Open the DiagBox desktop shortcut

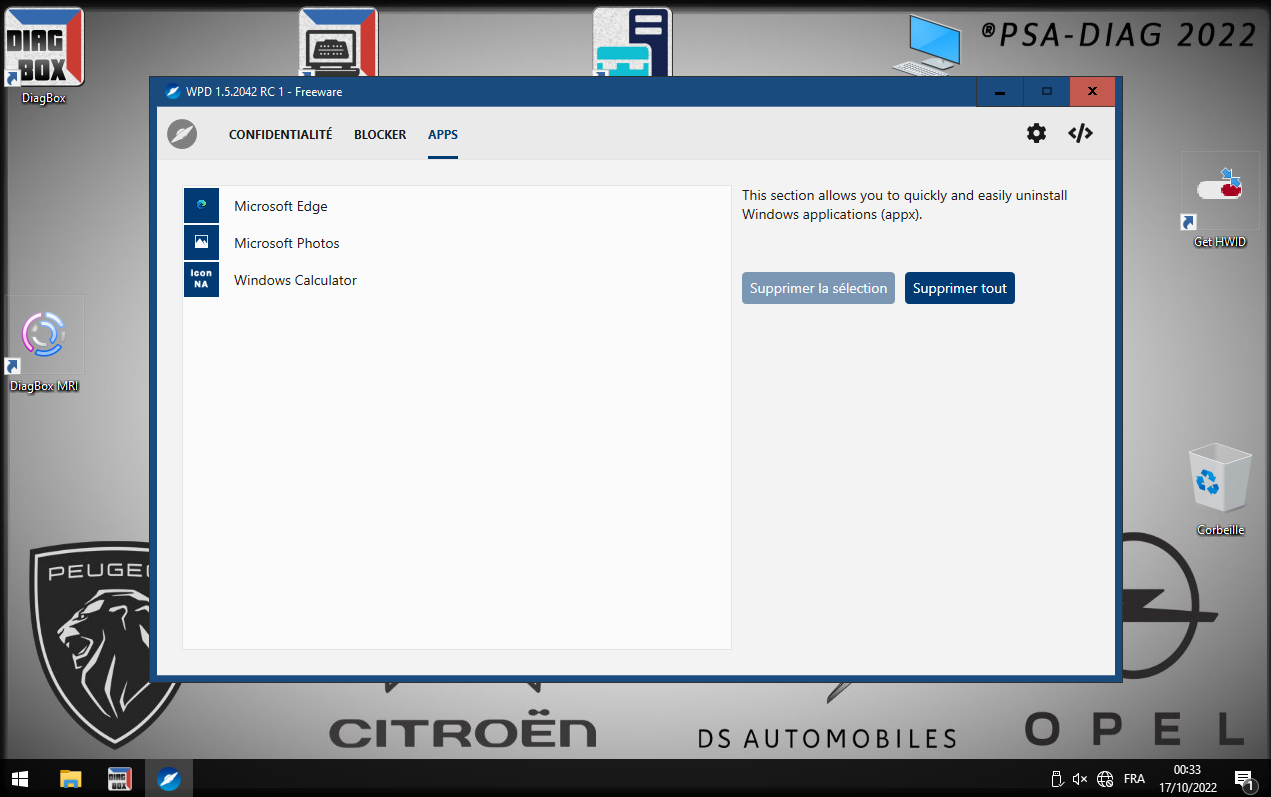click(44, 55)
